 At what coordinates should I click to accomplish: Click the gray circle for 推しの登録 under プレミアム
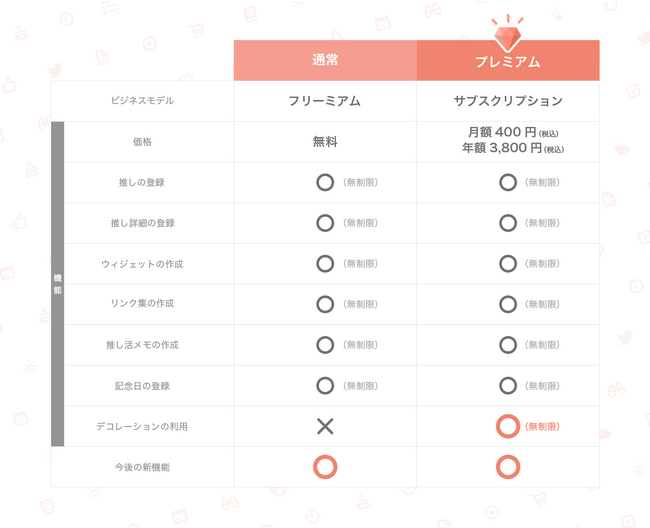(508, 182)
